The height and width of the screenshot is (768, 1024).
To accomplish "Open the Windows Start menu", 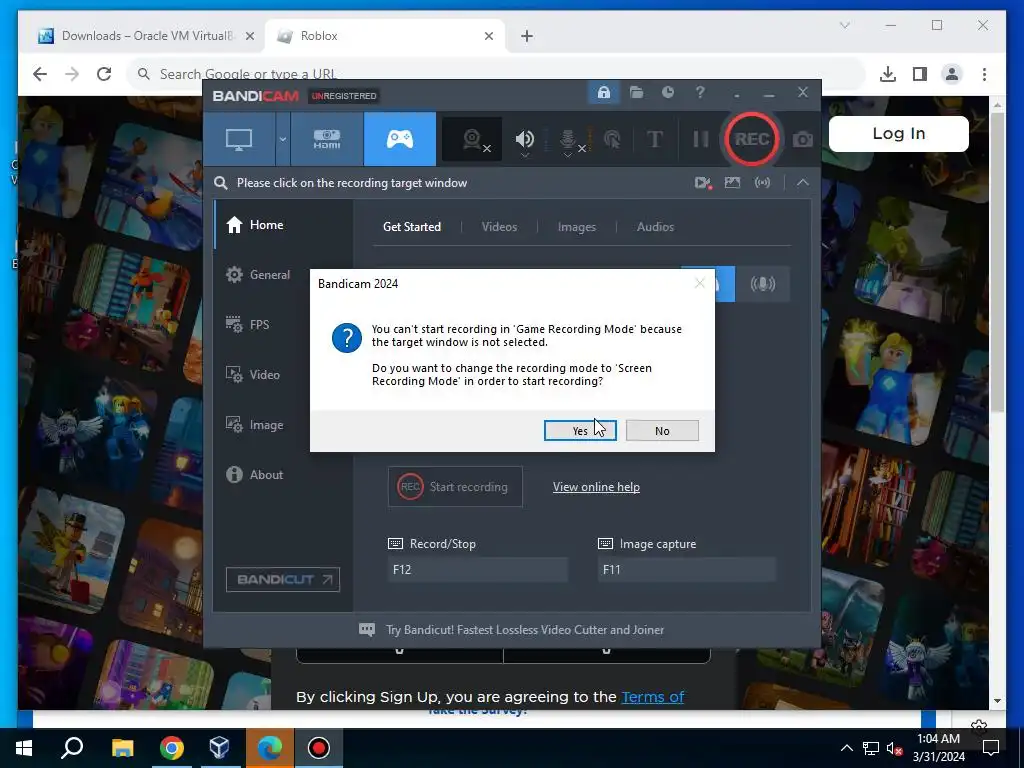I will coord(24,748).
